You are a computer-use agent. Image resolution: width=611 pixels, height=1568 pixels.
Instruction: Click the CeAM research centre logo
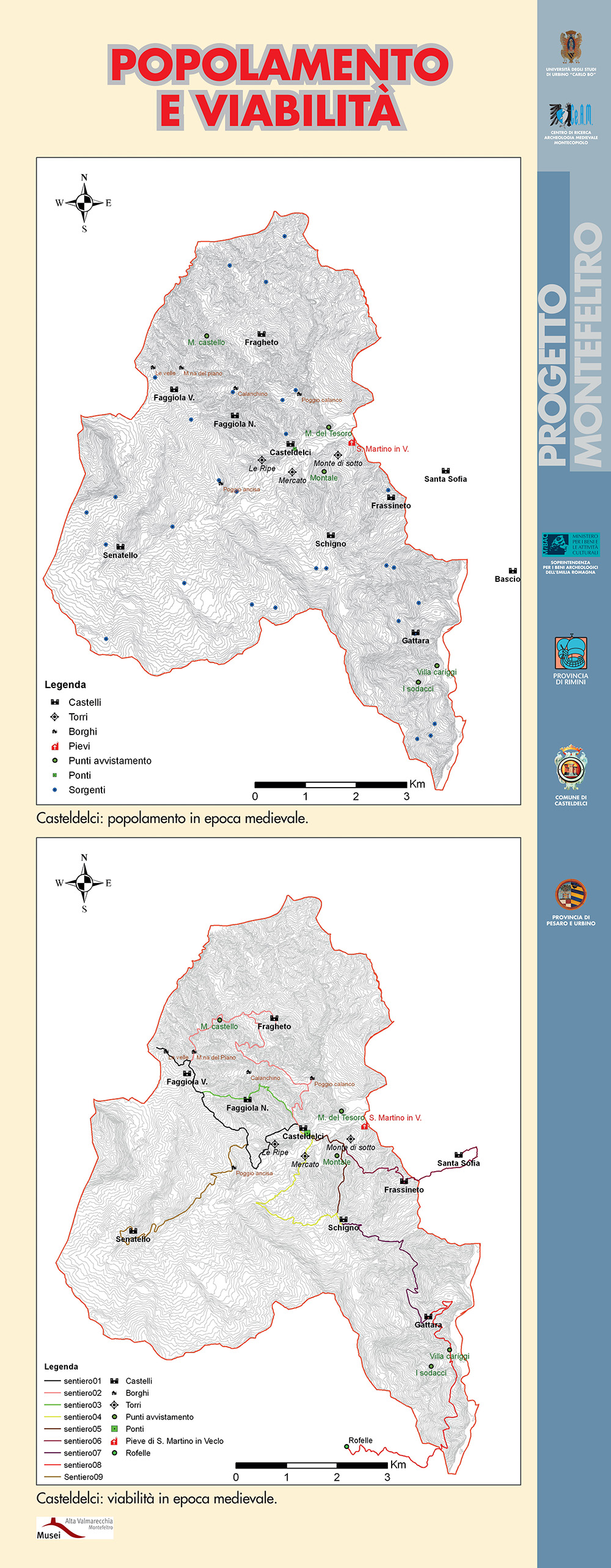pyautogui.click(x=571, y=115)
